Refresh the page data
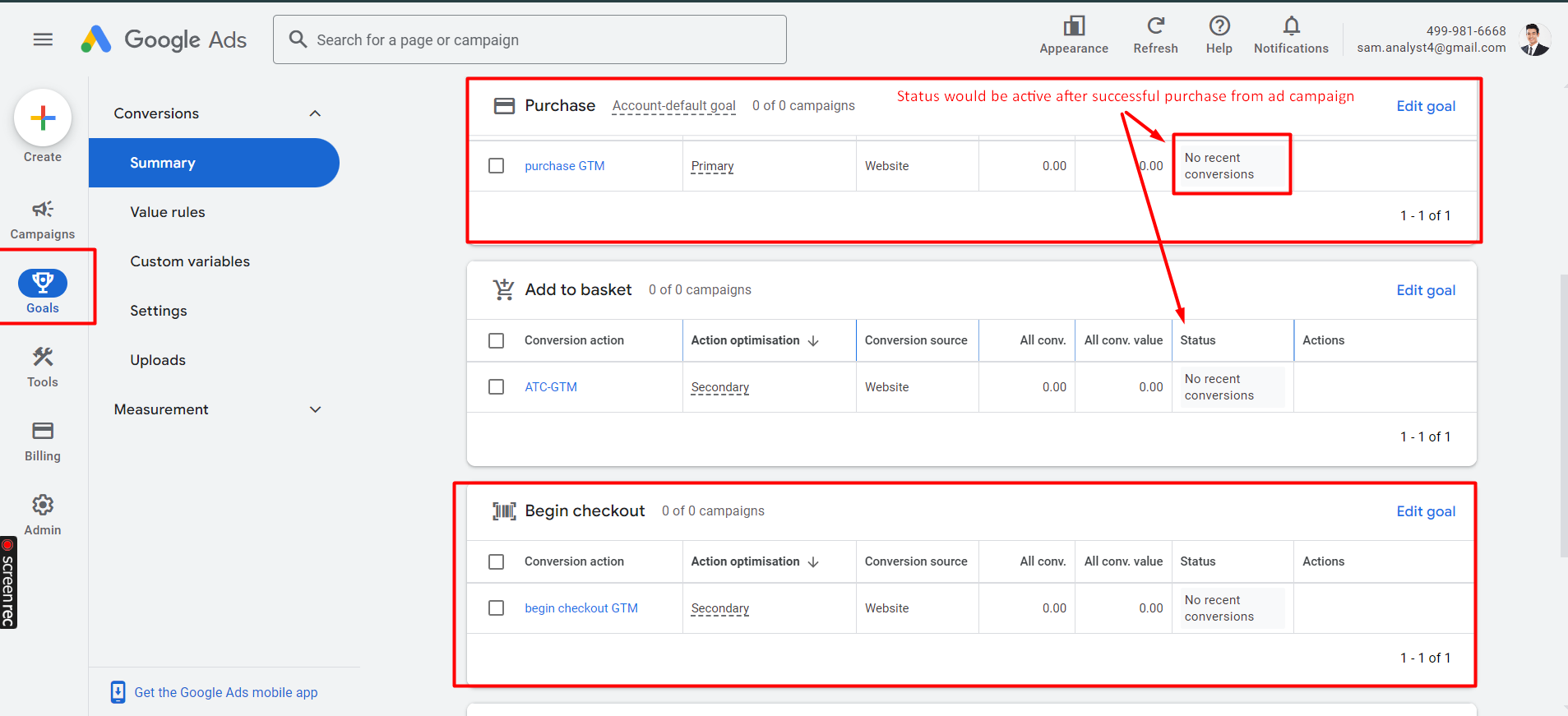The height and width of the screenshot is (716, 1568). pyautogui.click(x=1155, y=36)
